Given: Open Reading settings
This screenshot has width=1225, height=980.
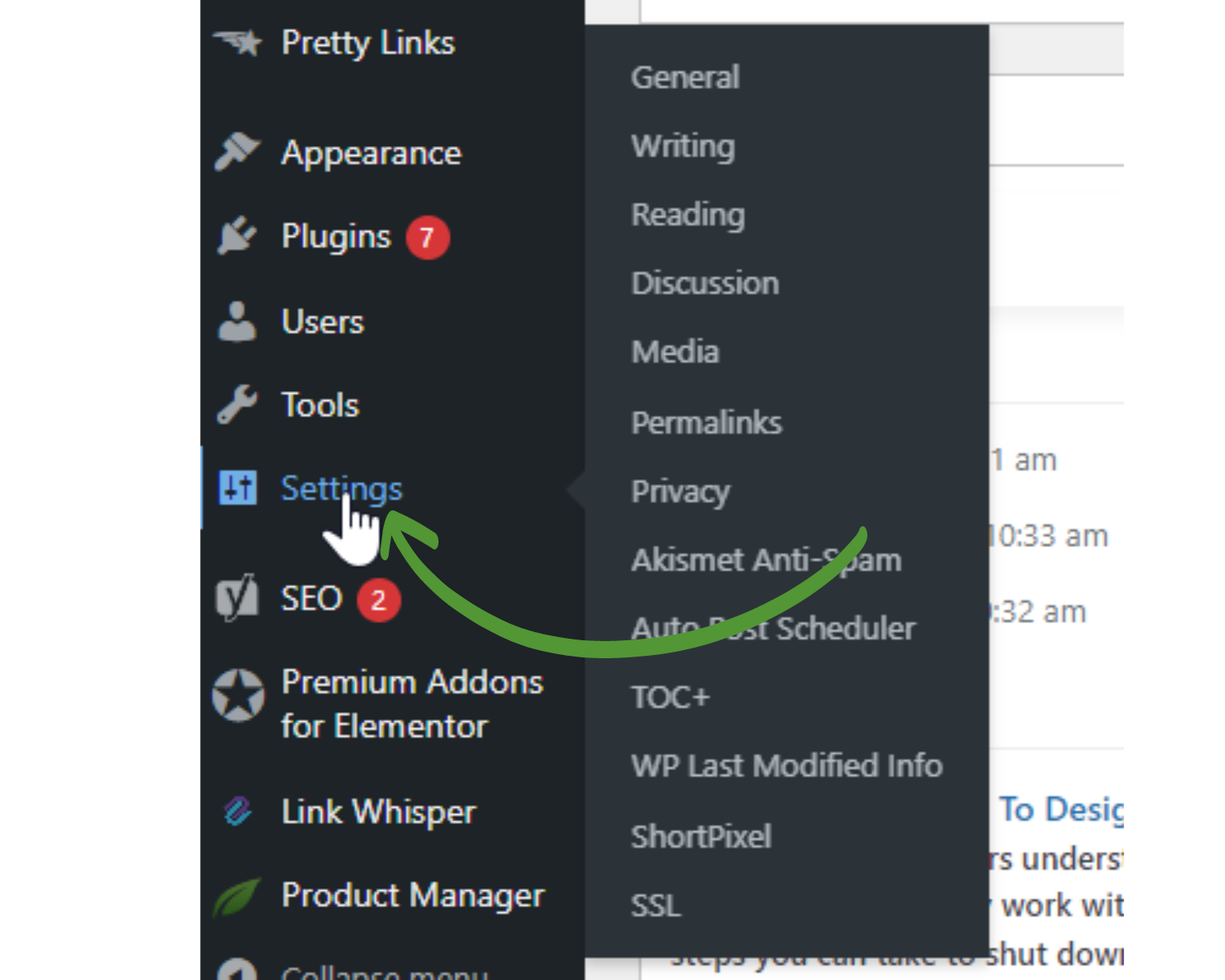Looking at the screenshot, I should [688, 214].
